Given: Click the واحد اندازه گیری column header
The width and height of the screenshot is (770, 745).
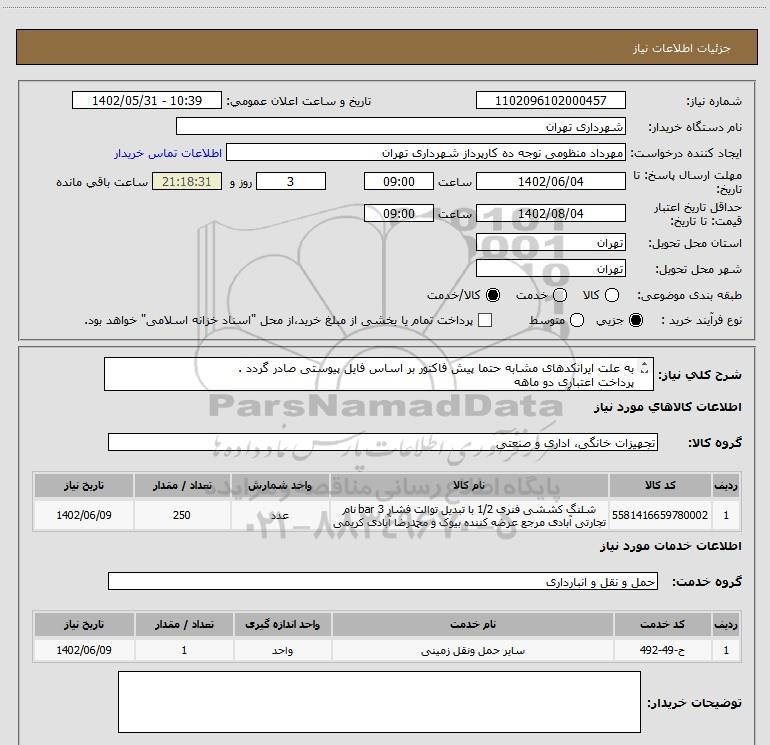Looking at the screenshot, I should (x=282, y=624).
